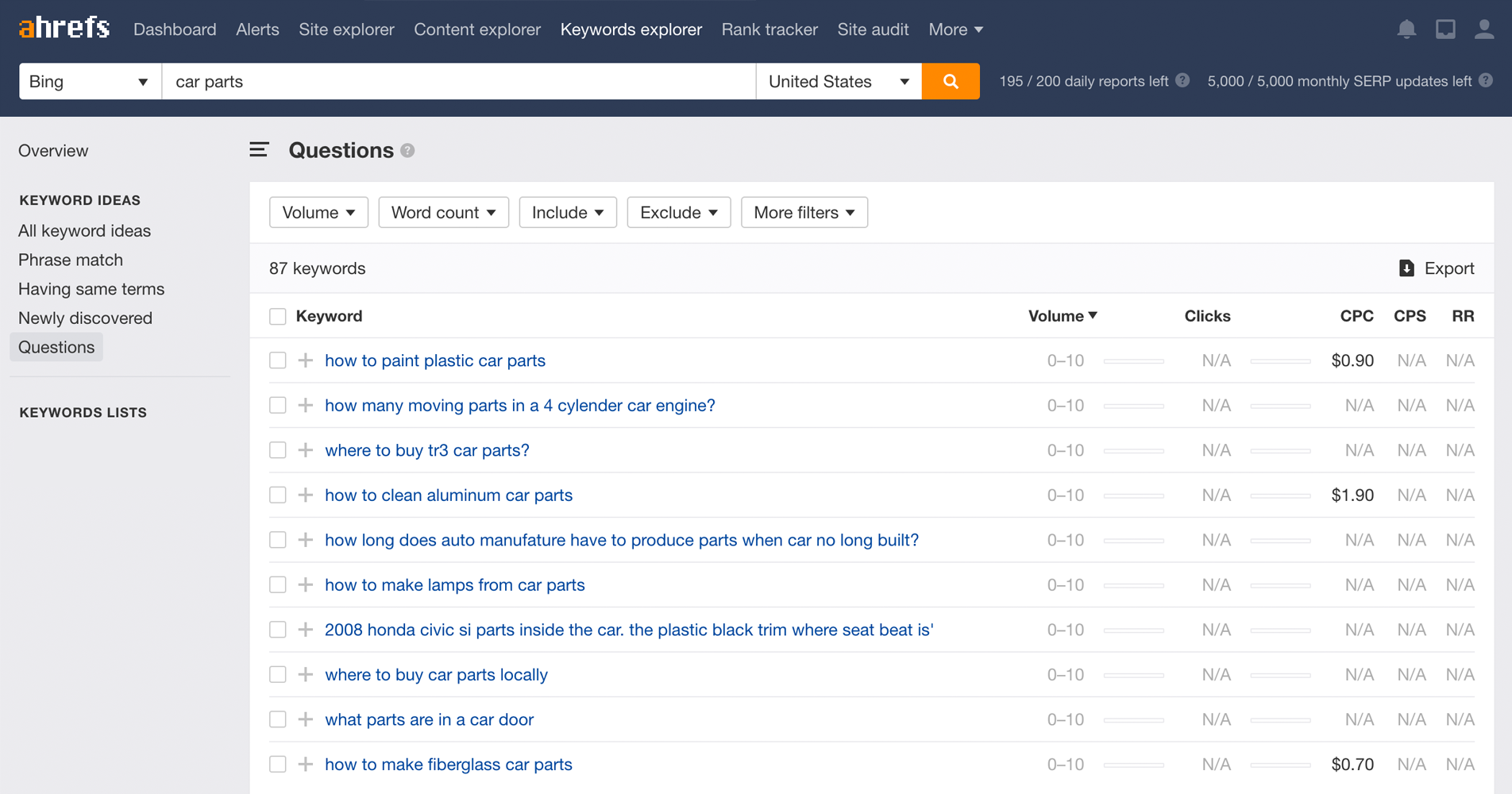1512x794 pixels.
Task: Click the car parts search input field
Action: click(x=457, y=81)
